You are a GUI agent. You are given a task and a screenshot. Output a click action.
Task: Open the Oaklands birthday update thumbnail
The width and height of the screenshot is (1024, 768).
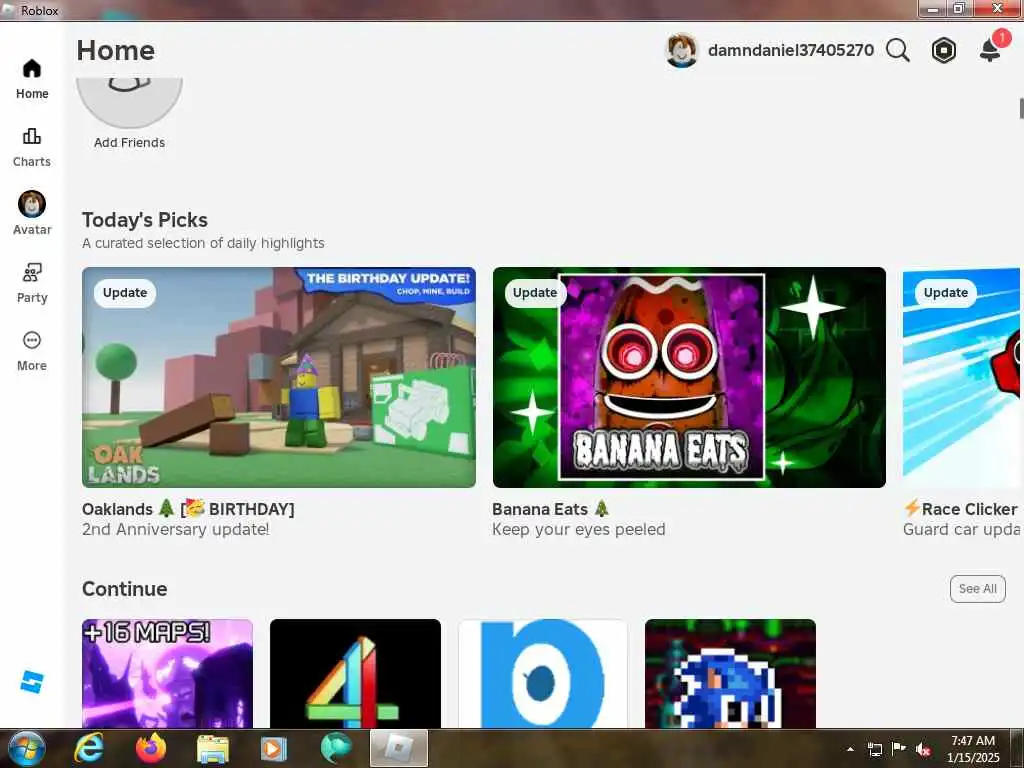[x=279, y=377]
